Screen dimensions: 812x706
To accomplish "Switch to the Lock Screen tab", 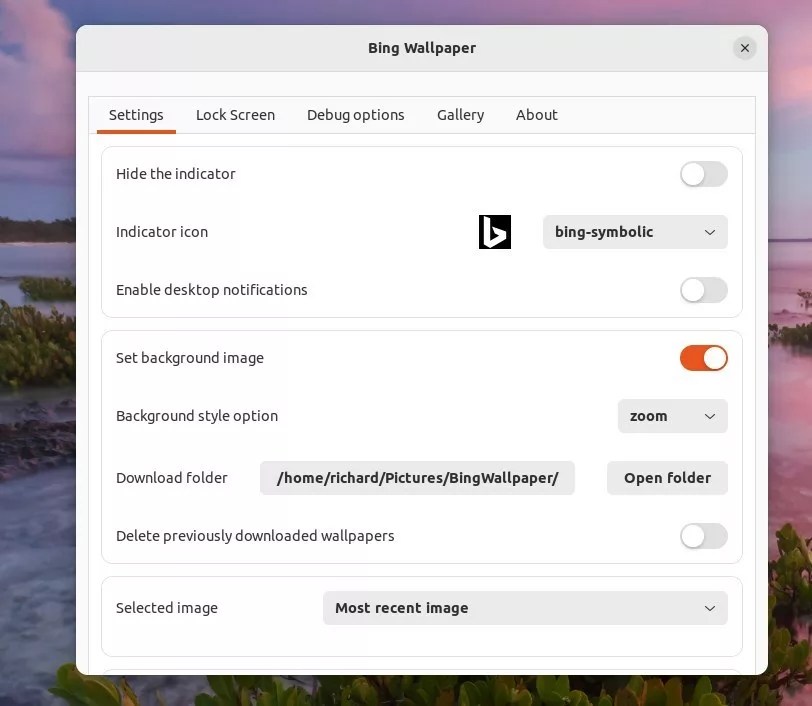I will point(235,115).
